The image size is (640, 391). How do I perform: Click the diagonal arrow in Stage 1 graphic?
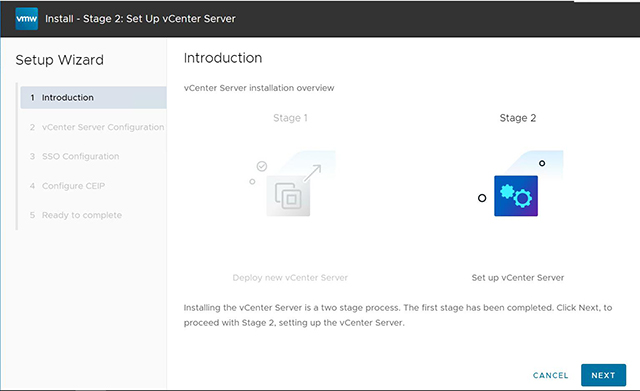coord(313,173)
